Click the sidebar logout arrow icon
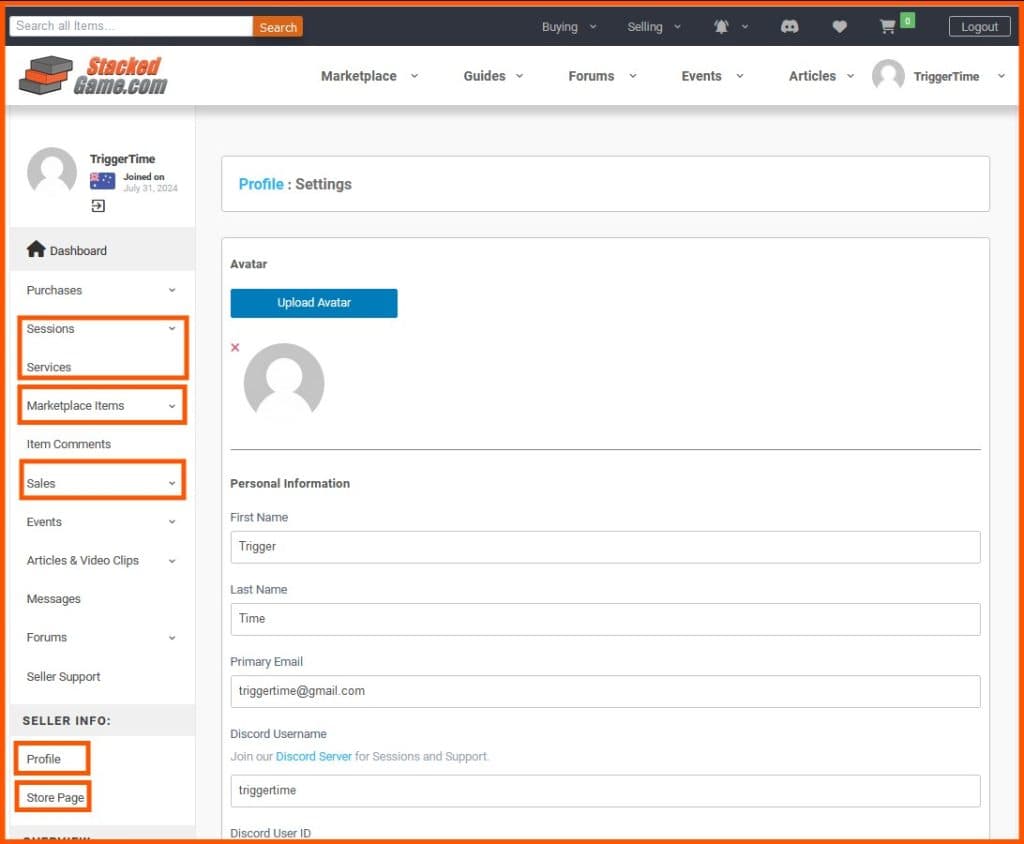 (98, 206)
